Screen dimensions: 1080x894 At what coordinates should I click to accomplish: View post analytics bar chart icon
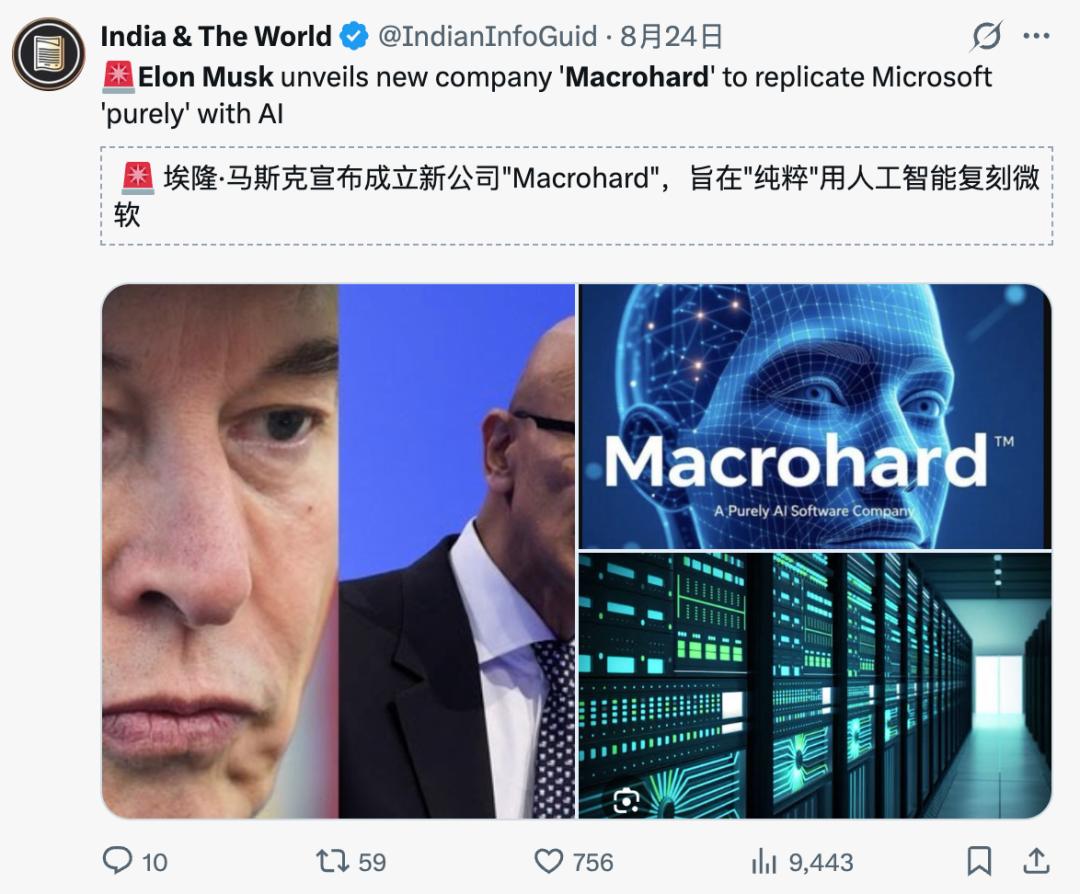pyautogui.click(x=764, y=862)
